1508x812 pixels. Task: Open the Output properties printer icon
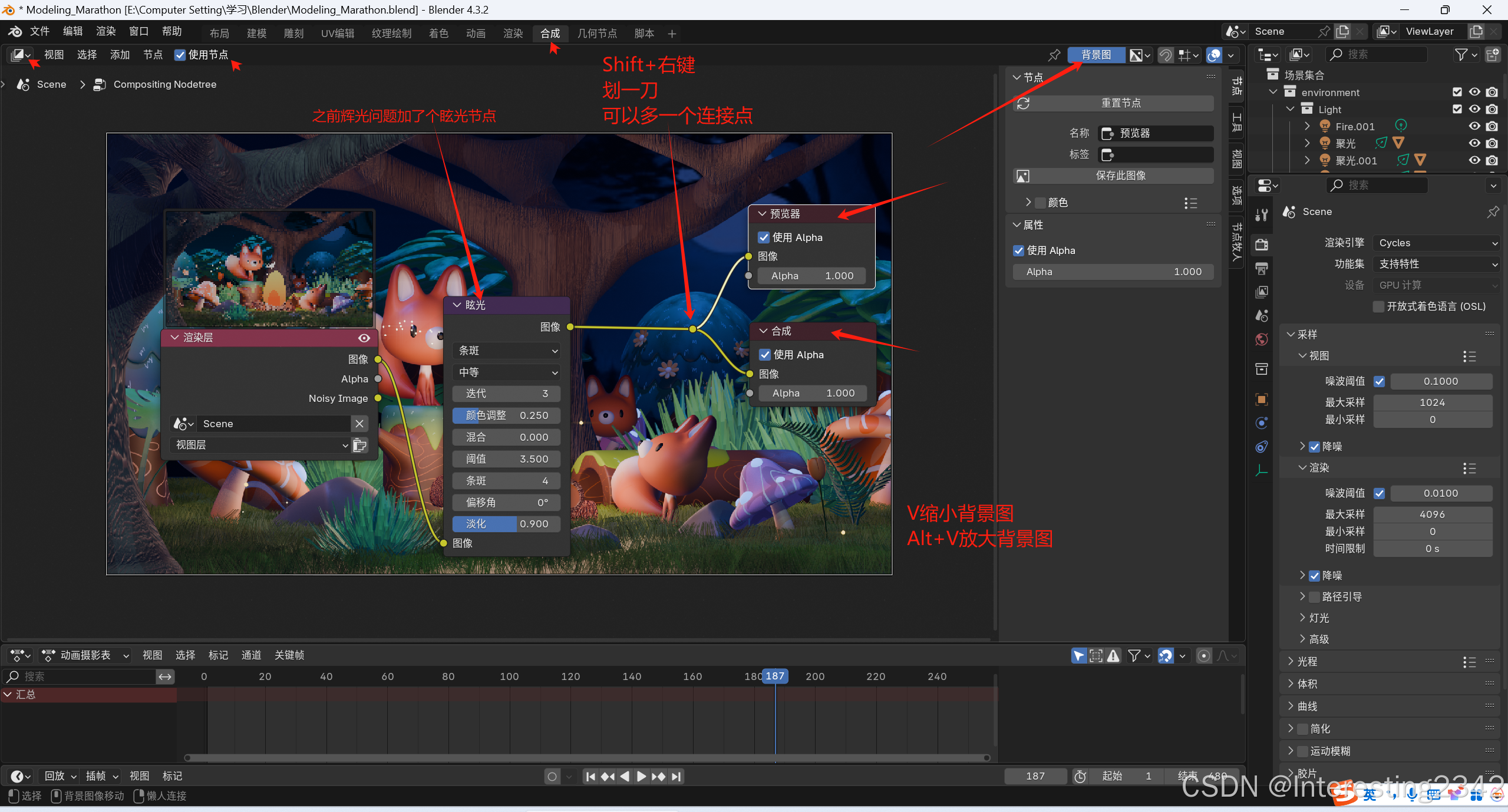pos(1262,269)
